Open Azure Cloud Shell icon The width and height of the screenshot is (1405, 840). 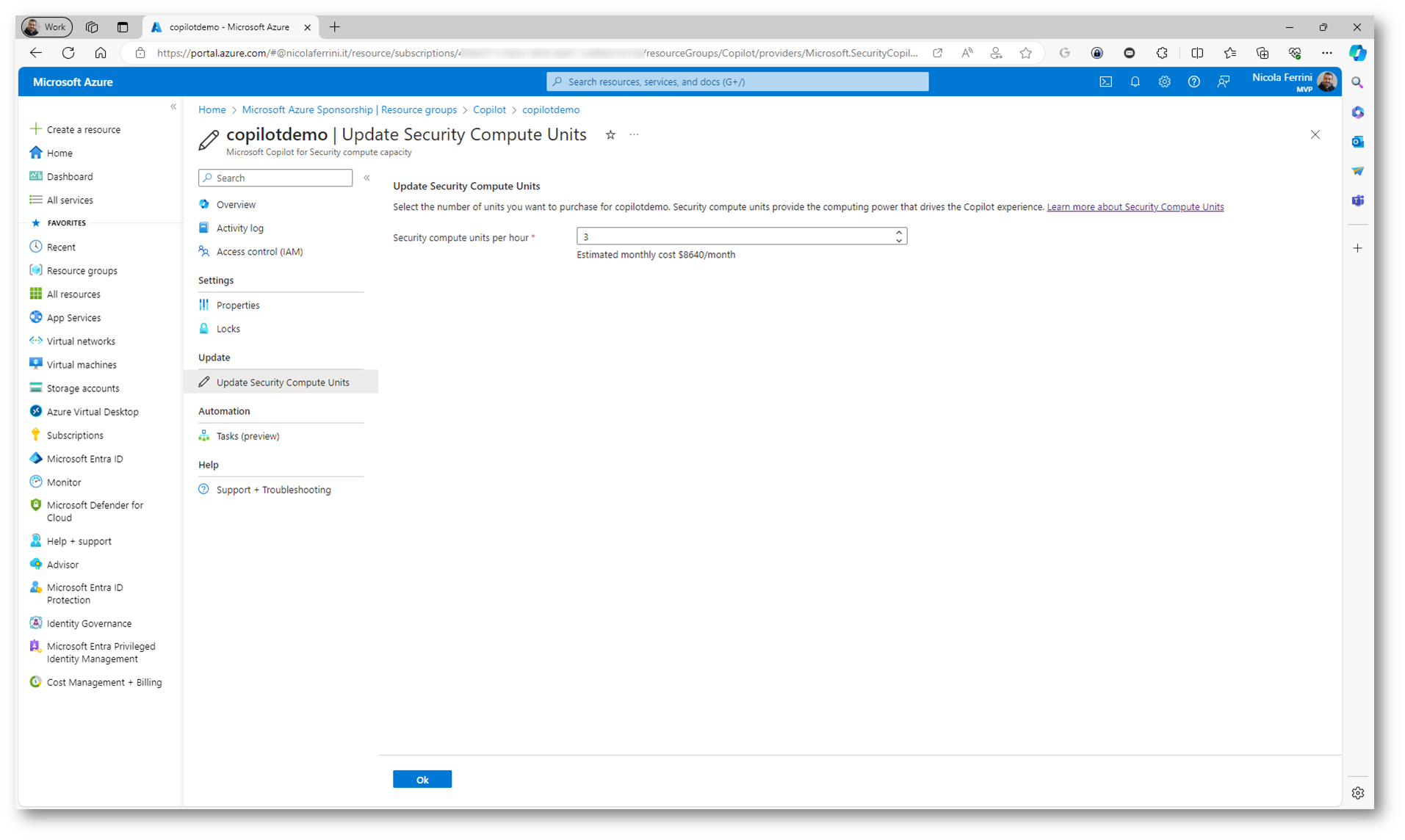tap(1105, 82)
